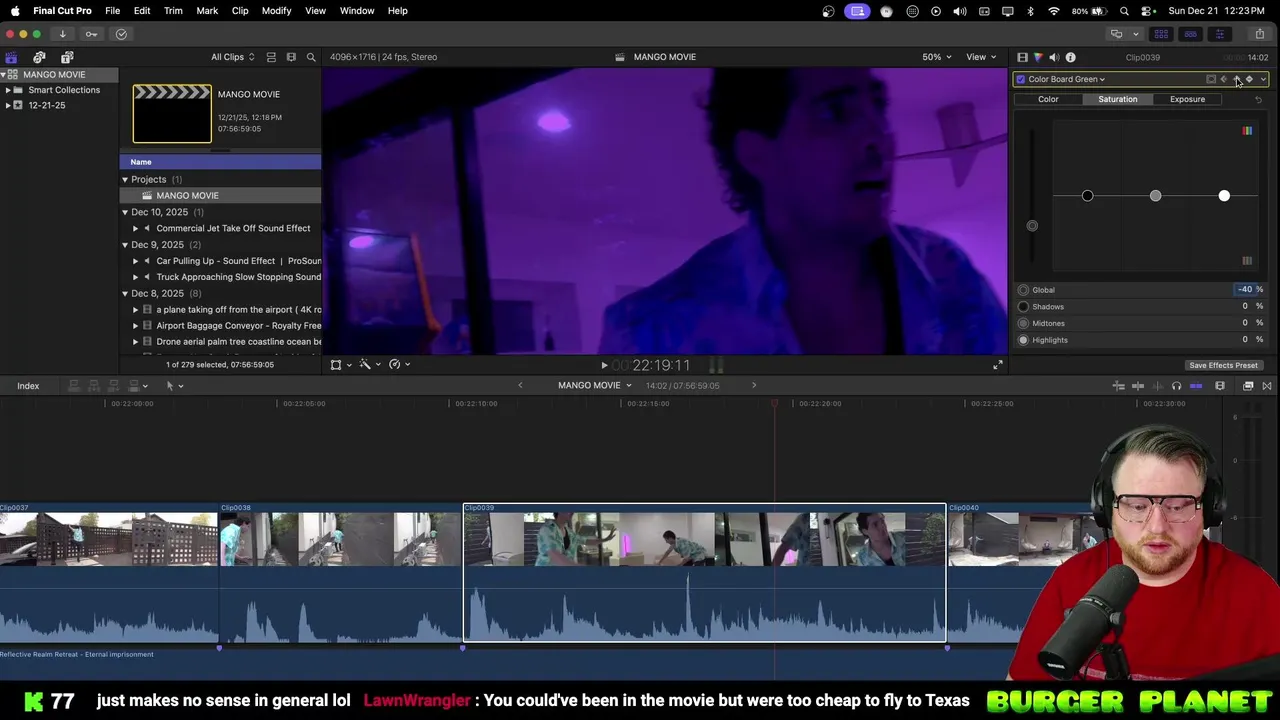Open the View options dropdown

pos(981,57)
